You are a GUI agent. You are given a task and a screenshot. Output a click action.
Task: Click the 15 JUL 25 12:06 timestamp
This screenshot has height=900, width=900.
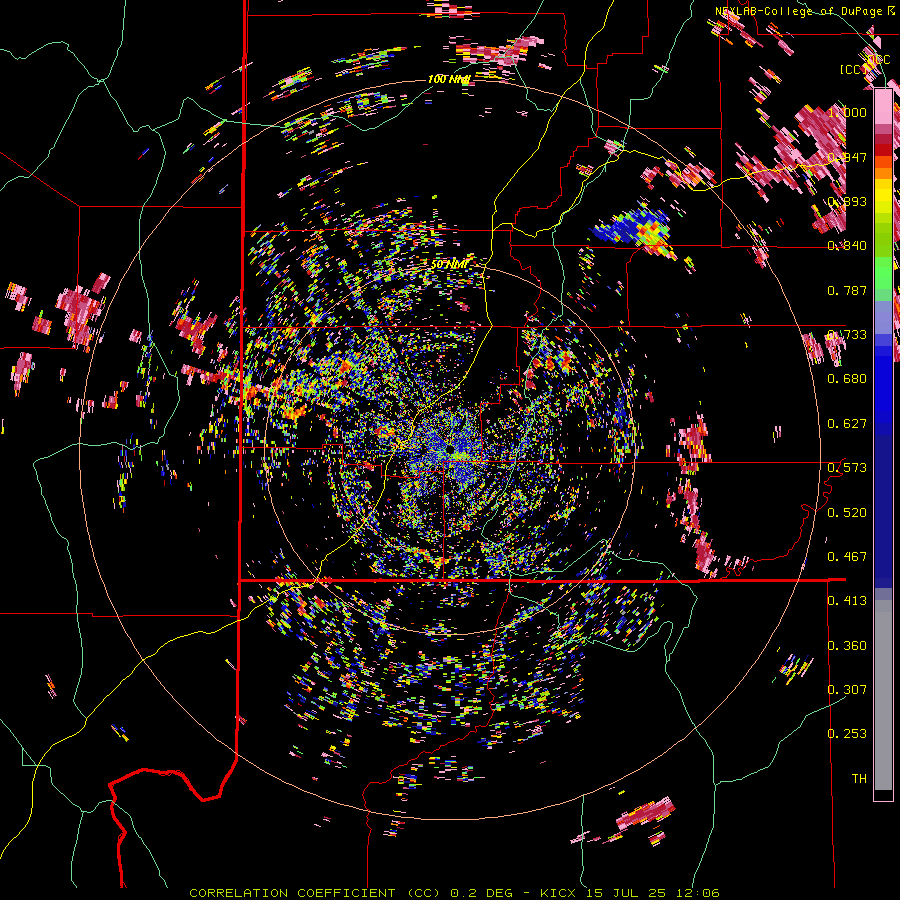[653, 893]
